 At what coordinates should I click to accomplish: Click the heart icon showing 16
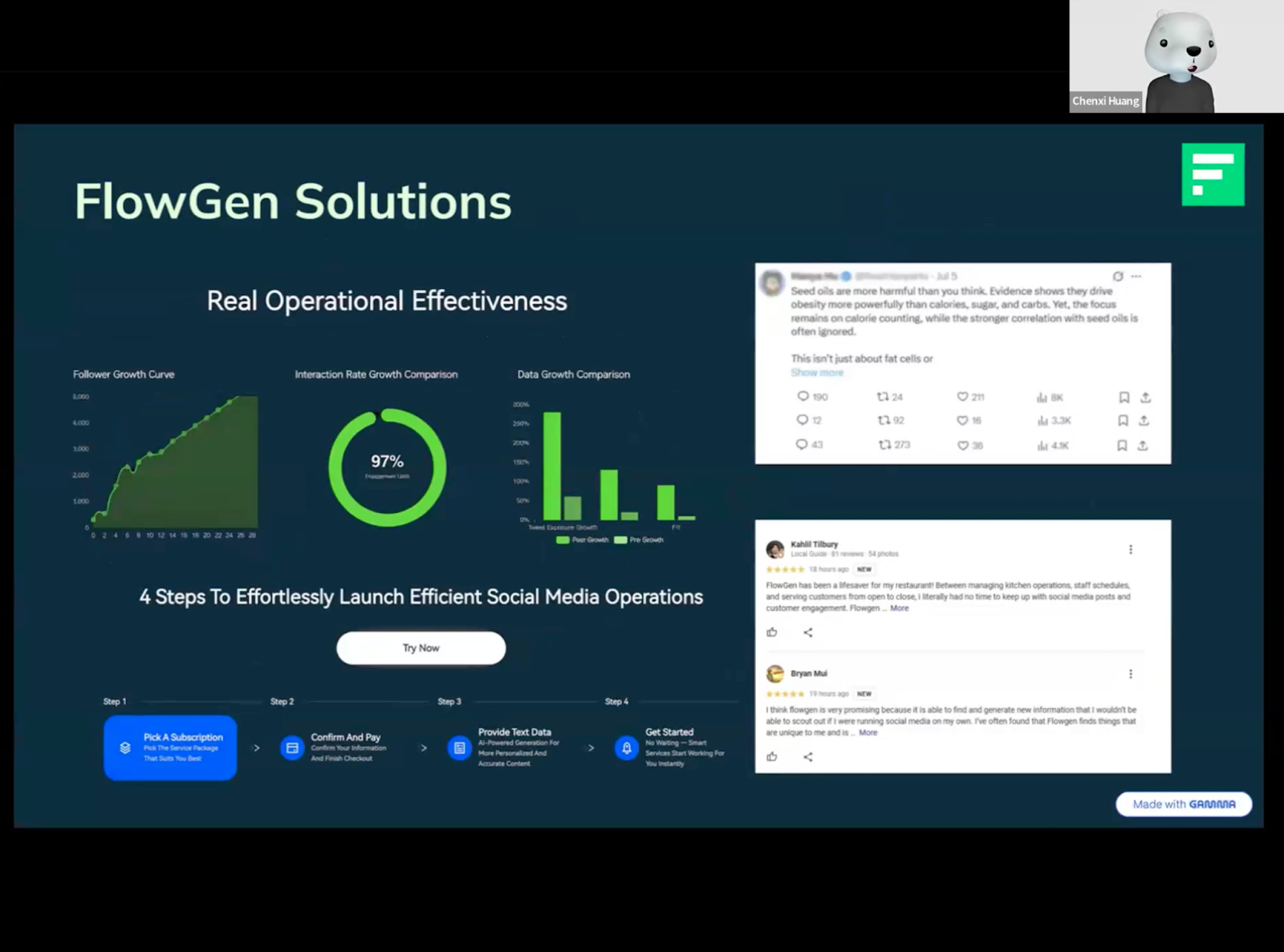962,421
